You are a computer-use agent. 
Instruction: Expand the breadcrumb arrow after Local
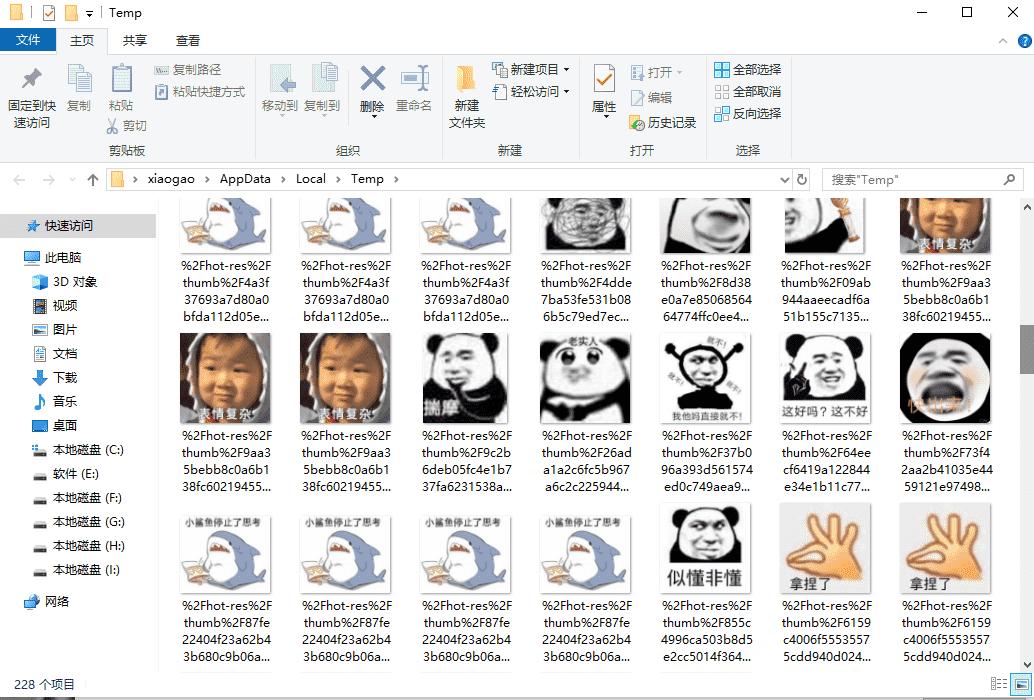[x=337, y=178]
